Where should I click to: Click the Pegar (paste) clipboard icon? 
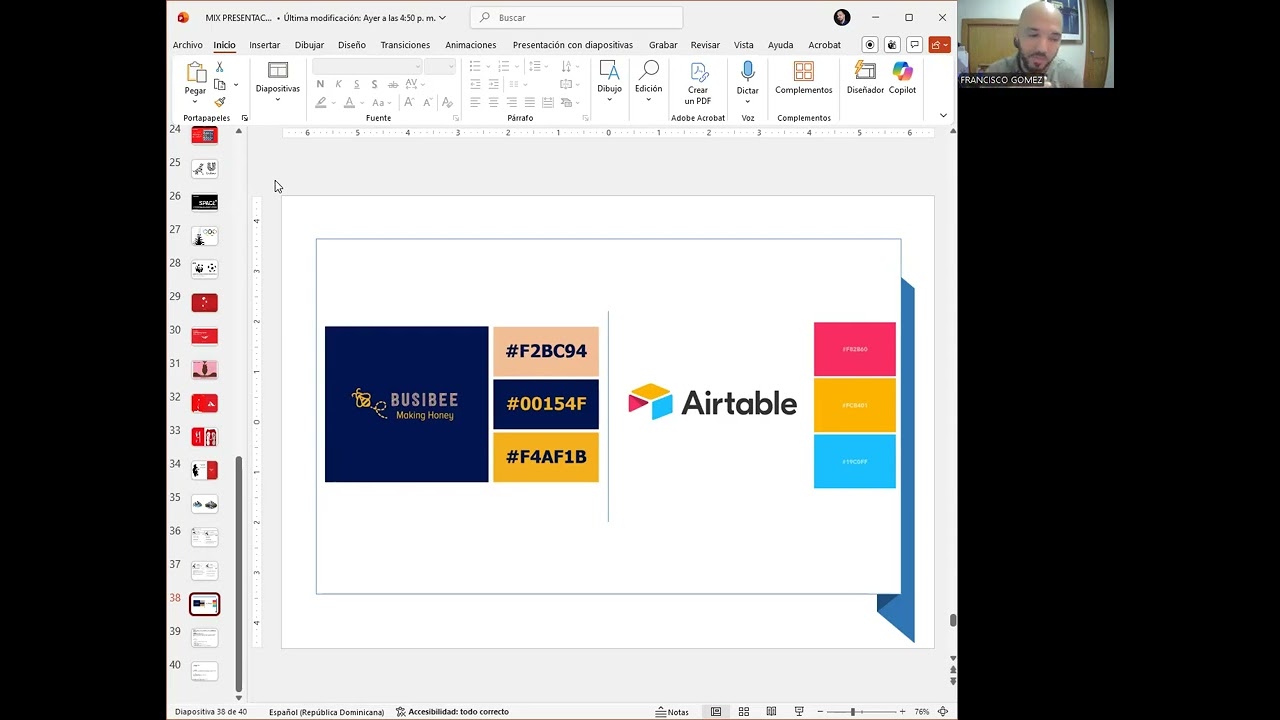coord(195,72)
